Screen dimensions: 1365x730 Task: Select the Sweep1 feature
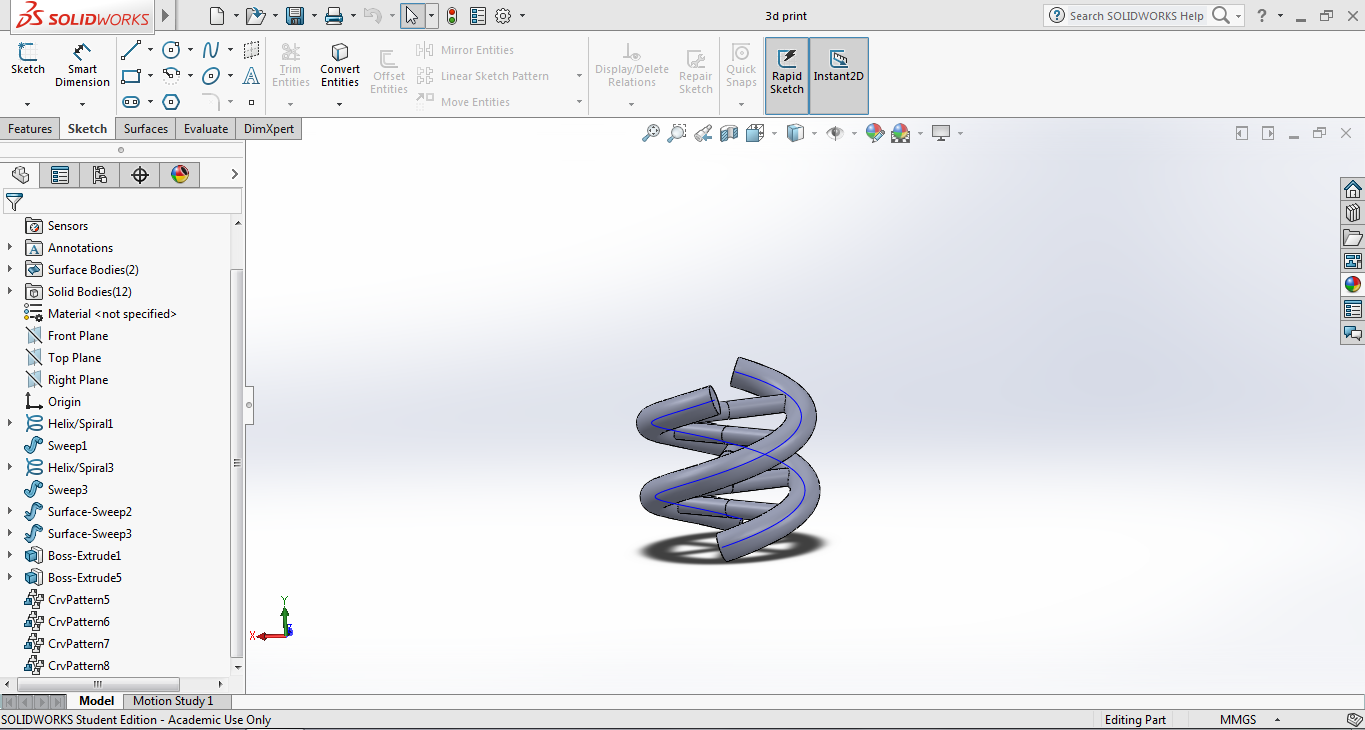point(68,446)
